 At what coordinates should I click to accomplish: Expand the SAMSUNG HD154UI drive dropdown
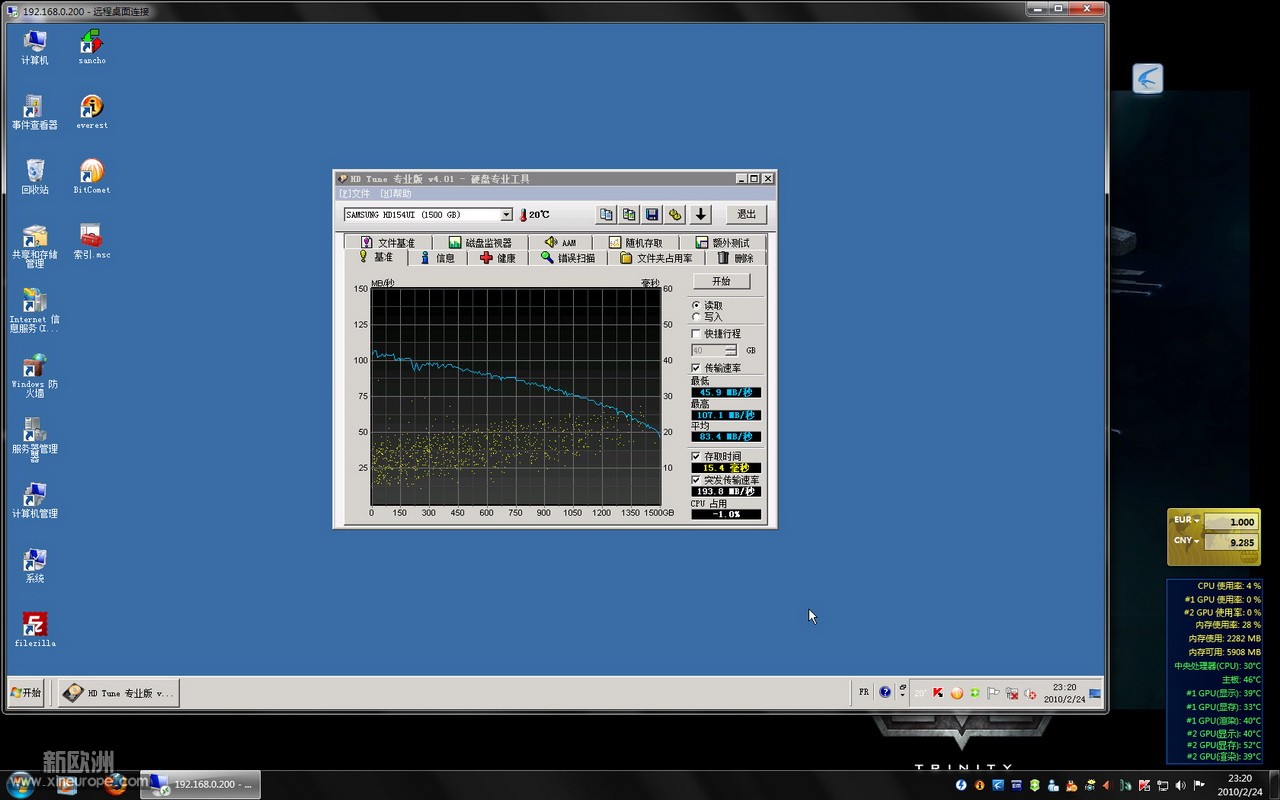click(506, 215)
